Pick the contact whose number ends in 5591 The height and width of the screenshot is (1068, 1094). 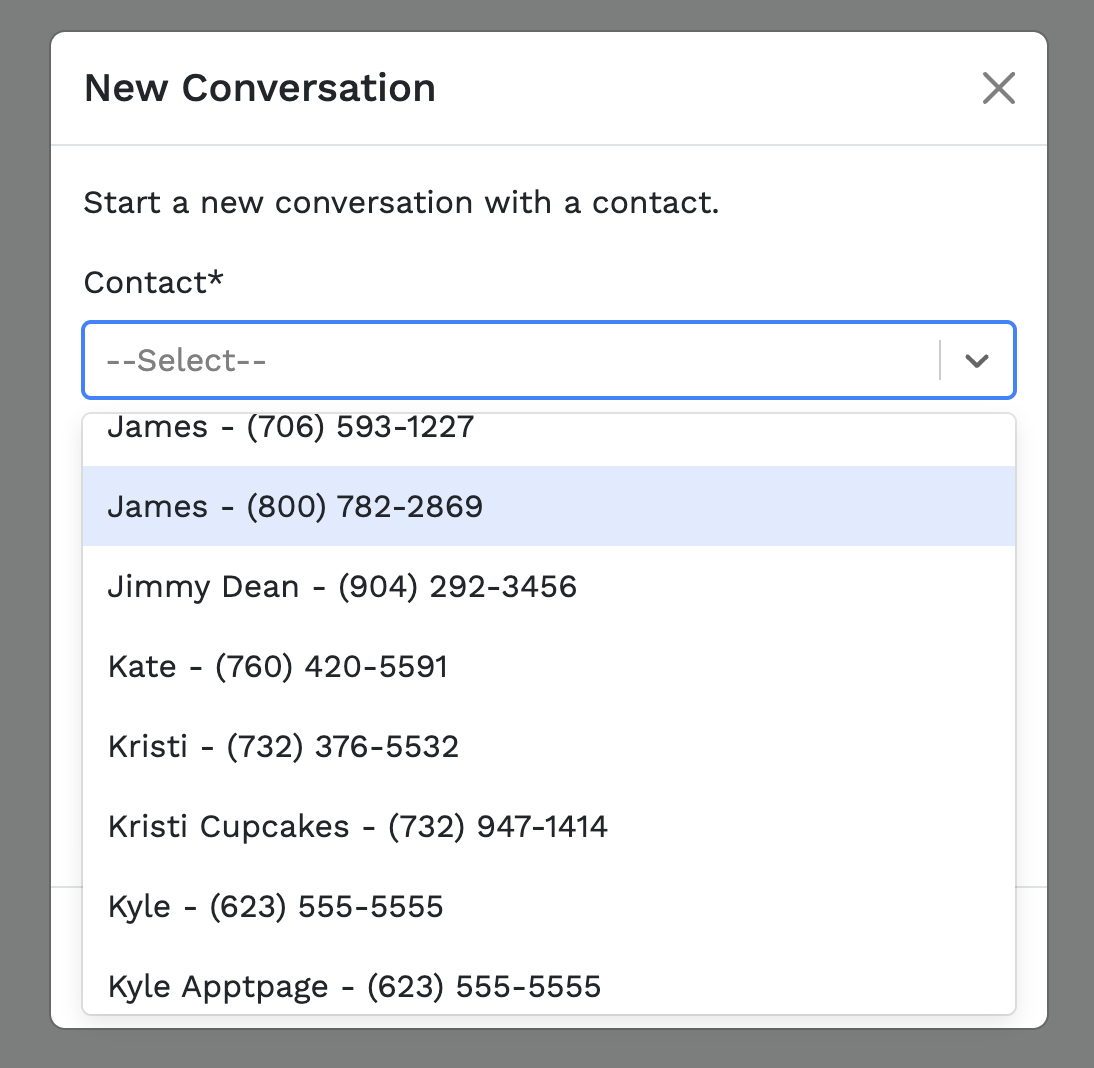[548, 666]
